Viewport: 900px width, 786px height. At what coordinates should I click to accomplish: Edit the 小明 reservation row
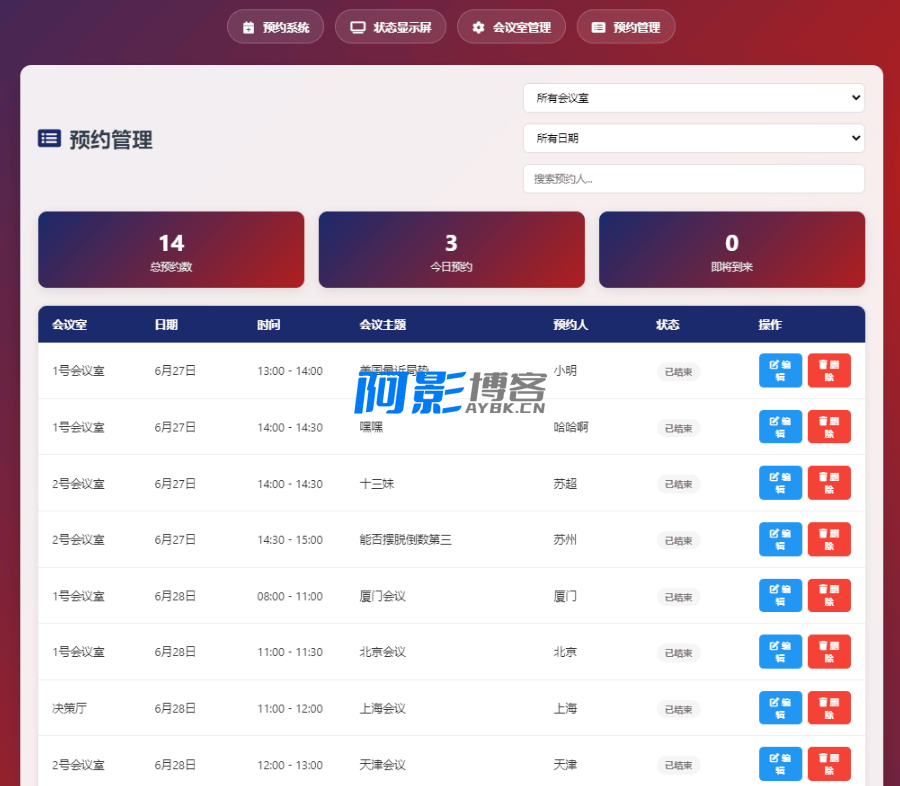pyautogui.click(x=780, y=371)
